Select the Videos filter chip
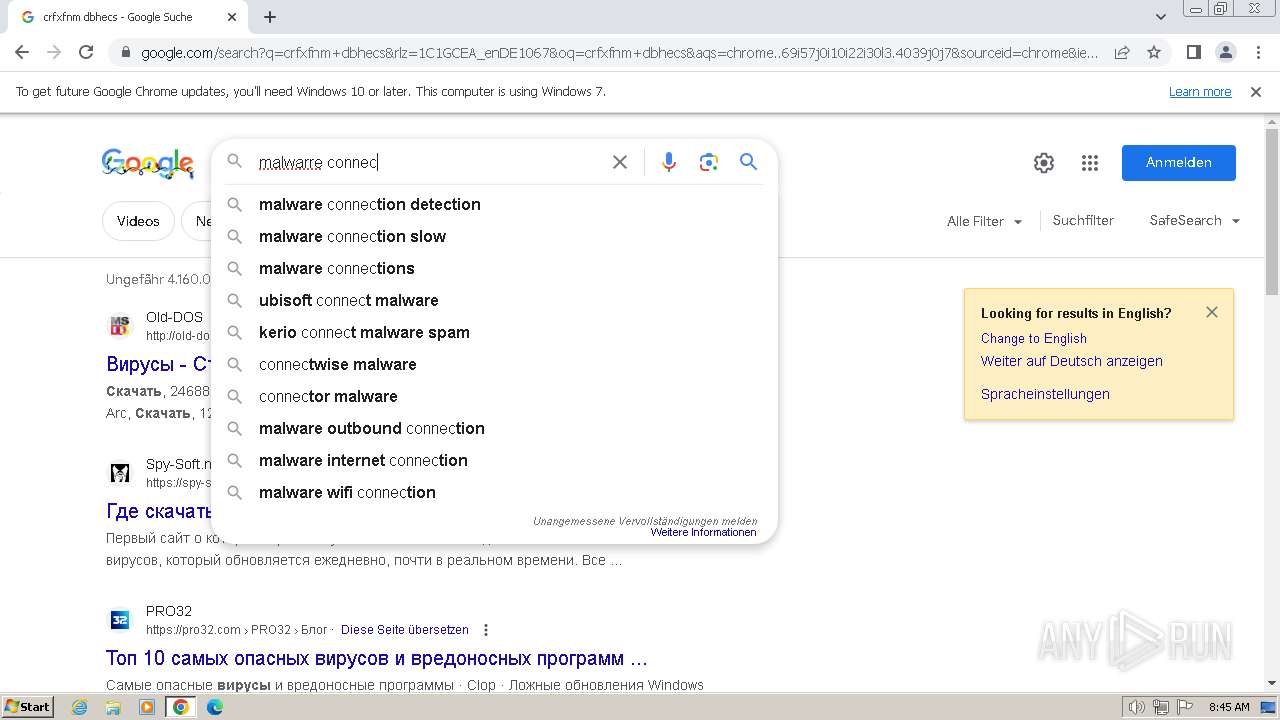 [138, 221]
